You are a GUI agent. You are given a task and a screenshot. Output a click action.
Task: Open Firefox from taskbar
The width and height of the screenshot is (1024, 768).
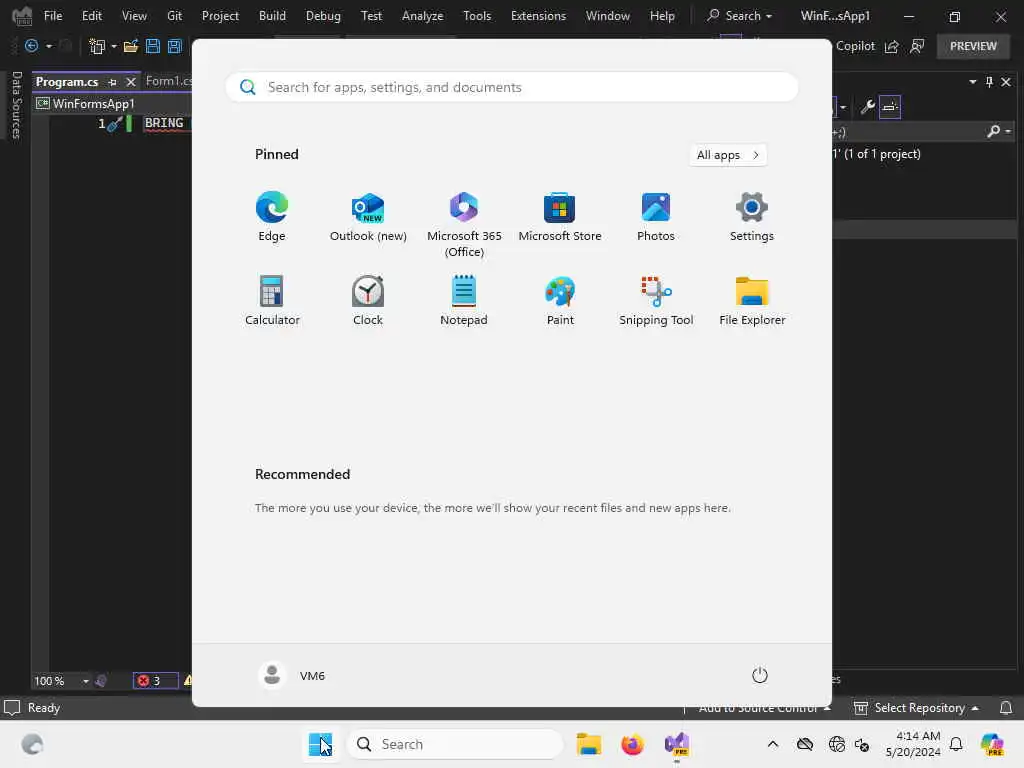tap(632, 744)
